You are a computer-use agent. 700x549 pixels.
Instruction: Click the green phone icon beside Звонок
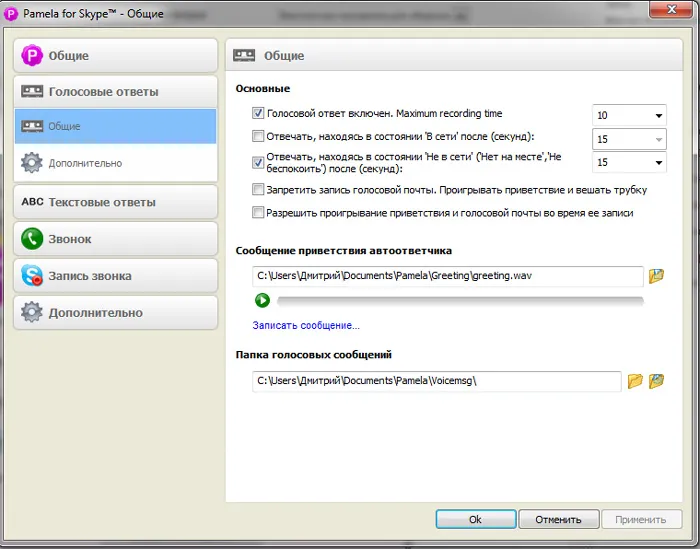32,239
